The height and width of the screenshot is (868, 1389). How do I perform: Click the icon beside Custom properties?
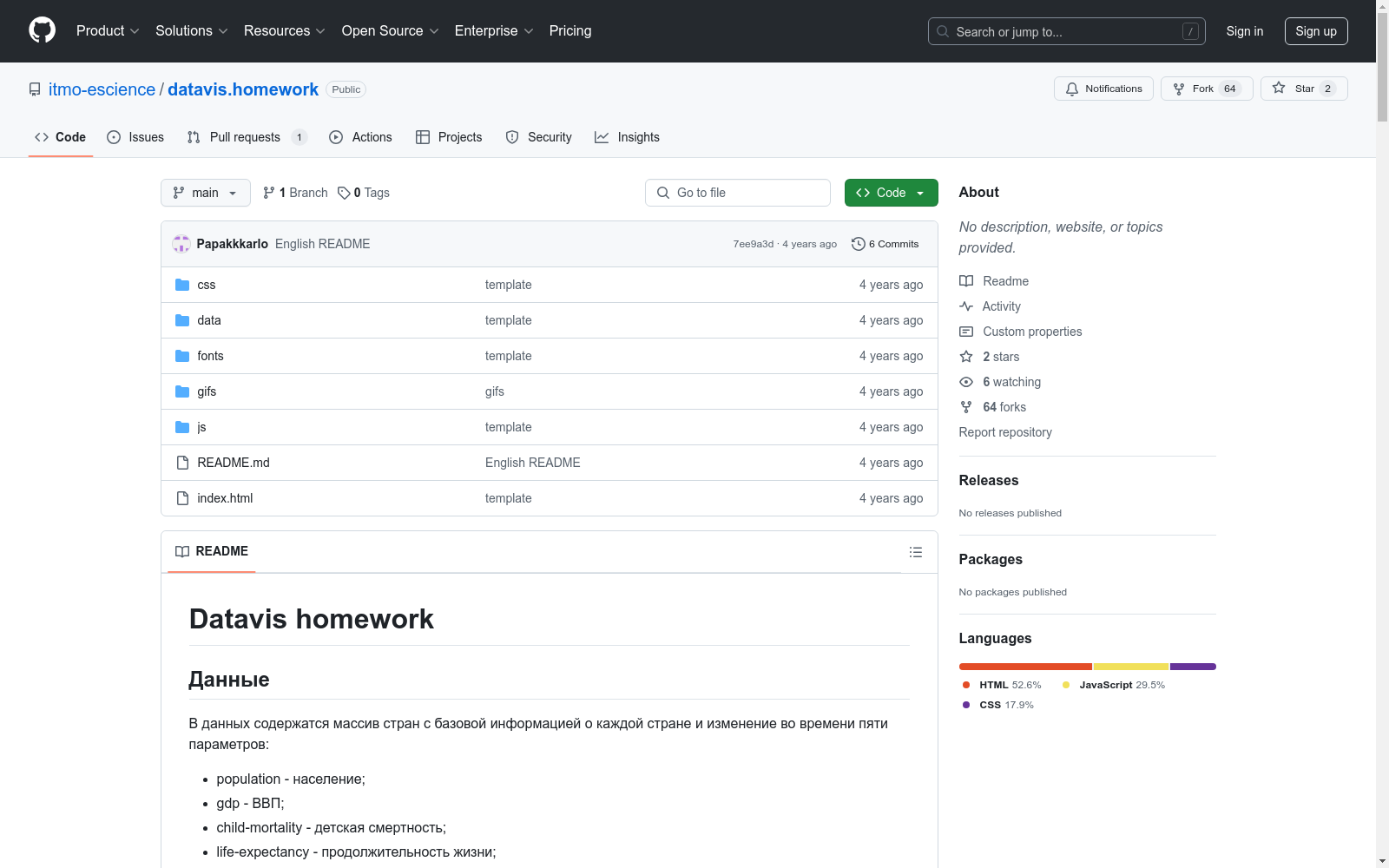[x=966, y=332]
